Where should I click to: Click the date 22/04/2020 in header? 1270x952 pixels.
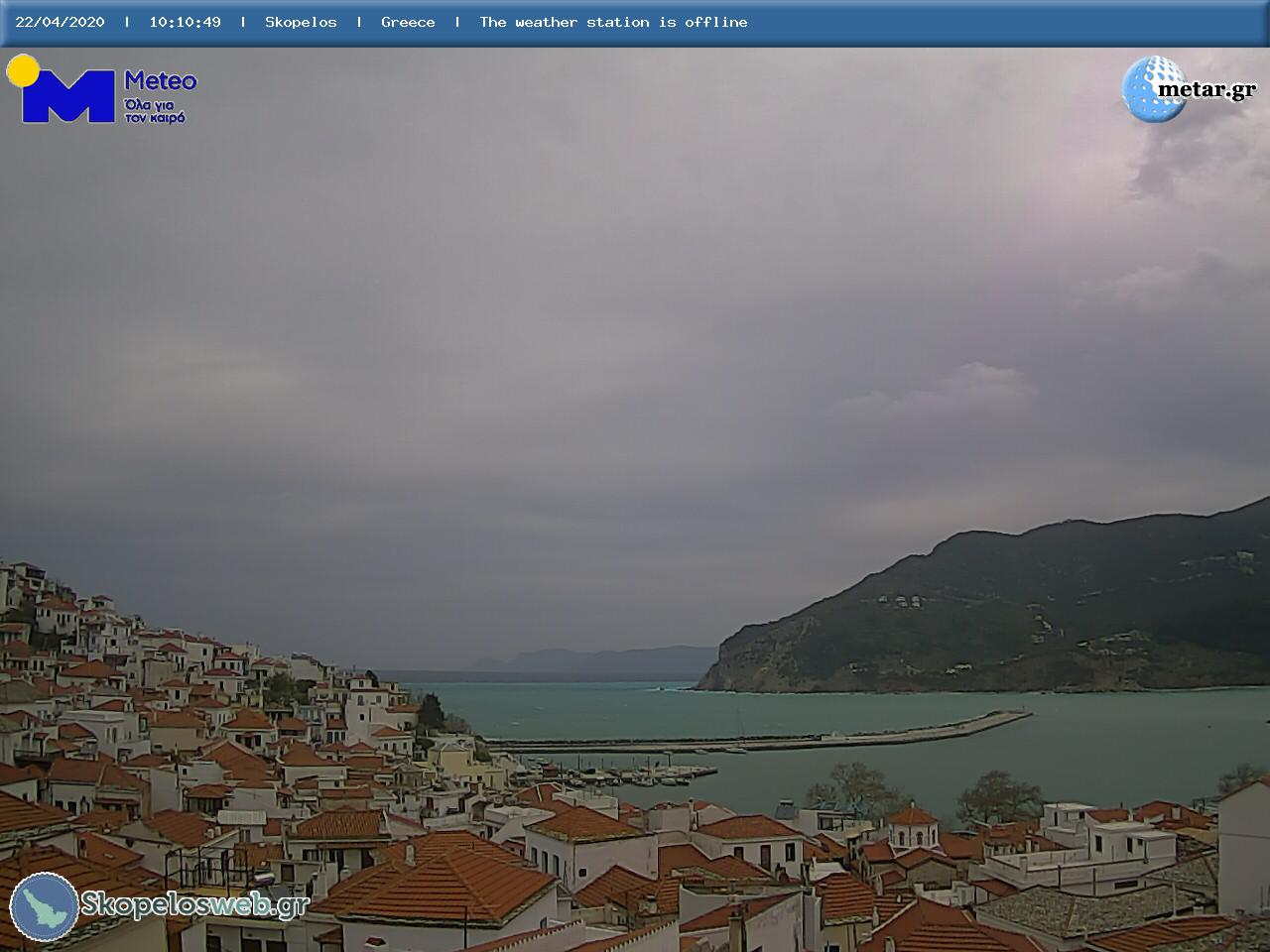[x=60, y=22]
